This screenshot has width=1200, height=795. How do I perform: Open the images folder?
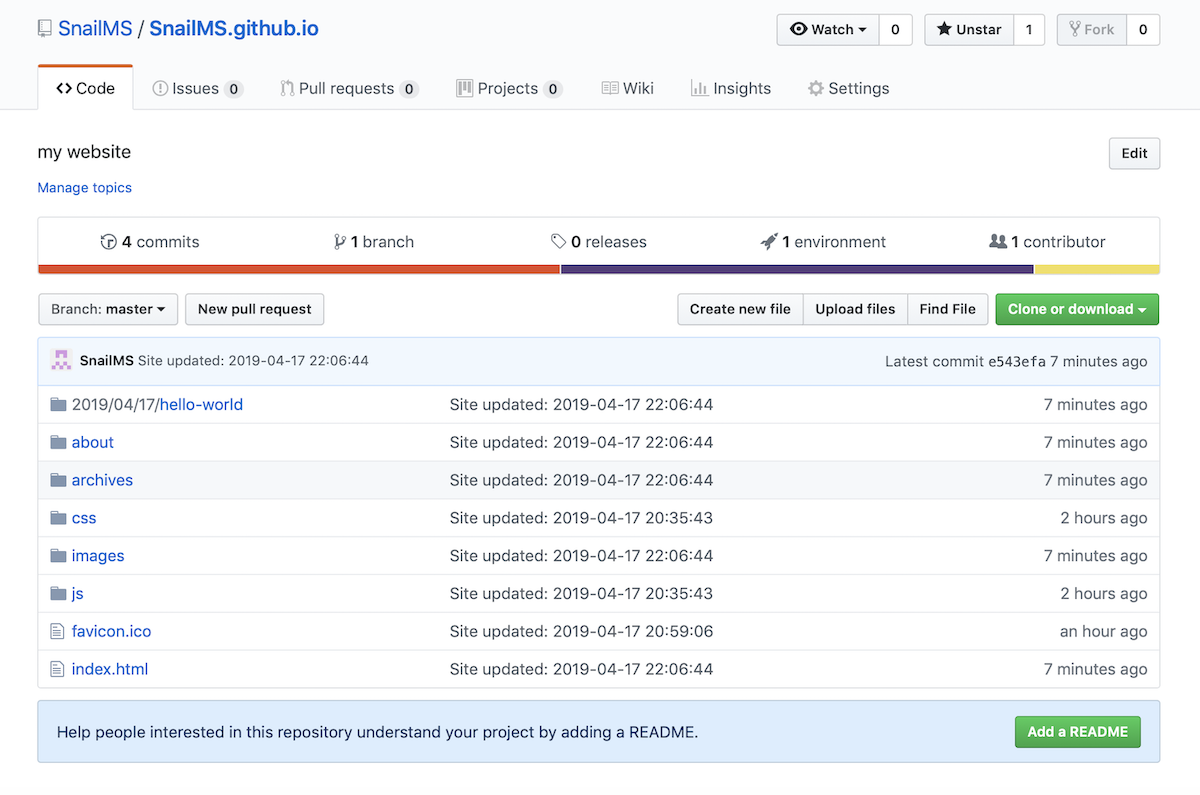[x=98, y=556]
